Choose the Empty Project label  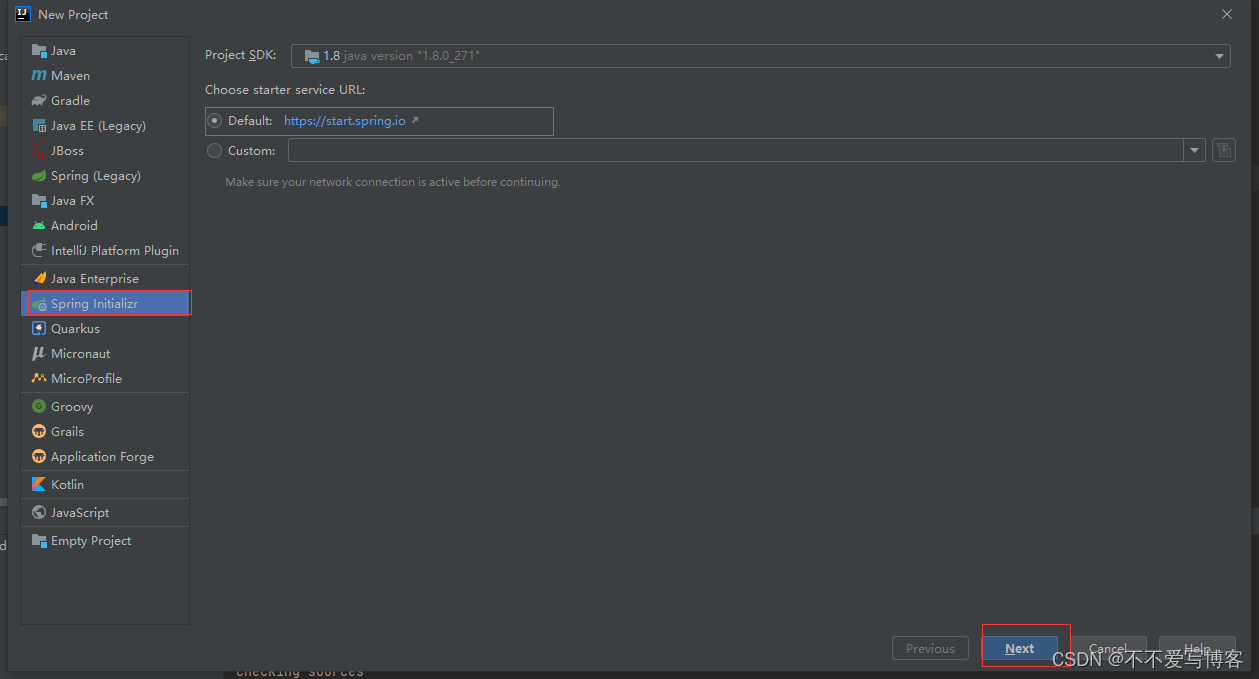tap(91, 541)
